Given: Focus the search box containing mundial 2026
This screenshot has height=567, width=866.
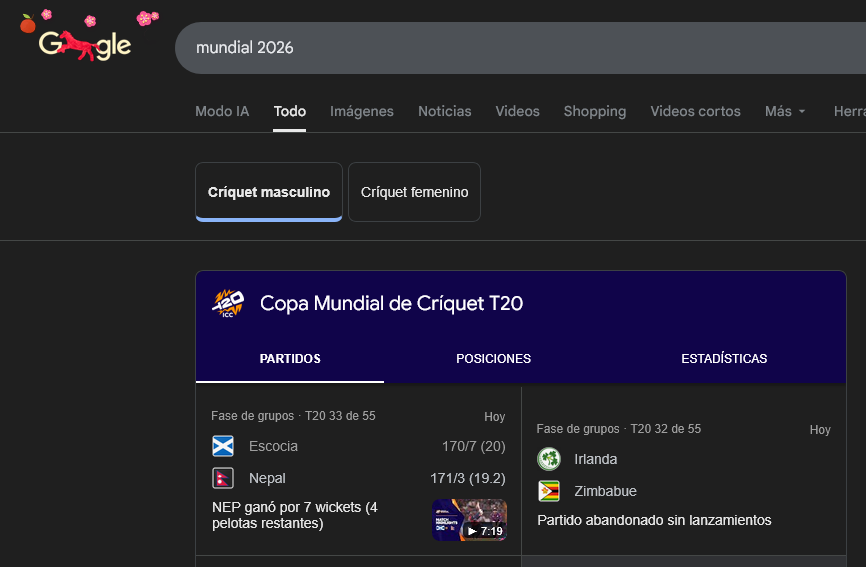Looking at the screenshot, I should point(520,48).
